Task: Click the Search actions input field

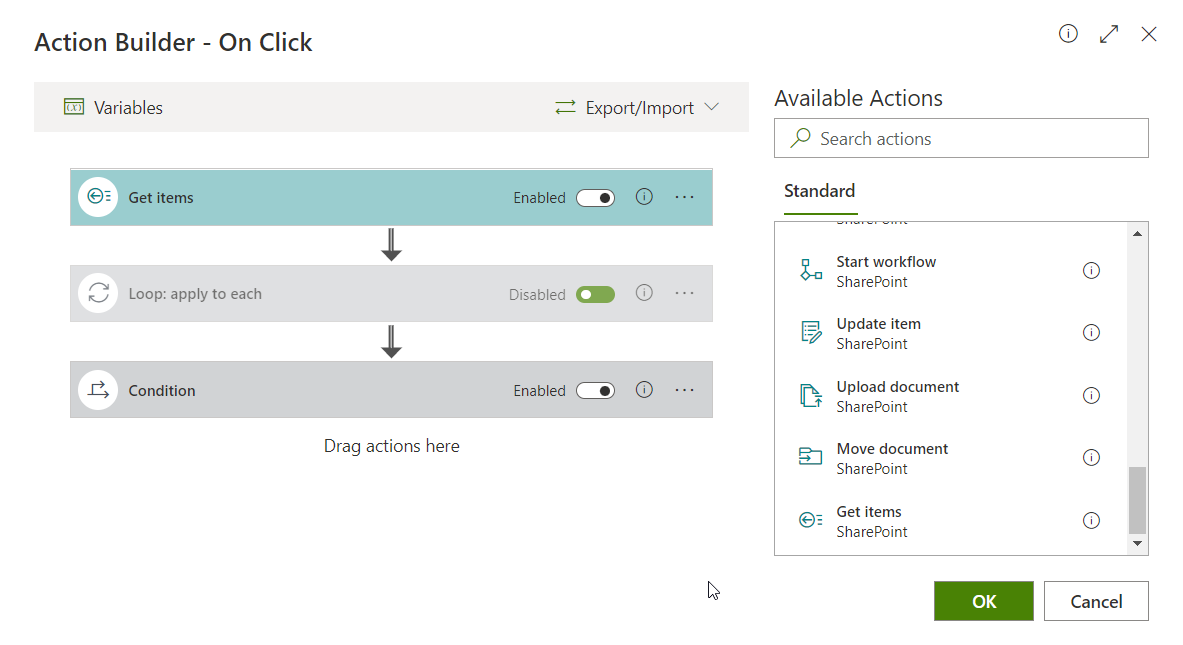Action: (x=960, y=139)
